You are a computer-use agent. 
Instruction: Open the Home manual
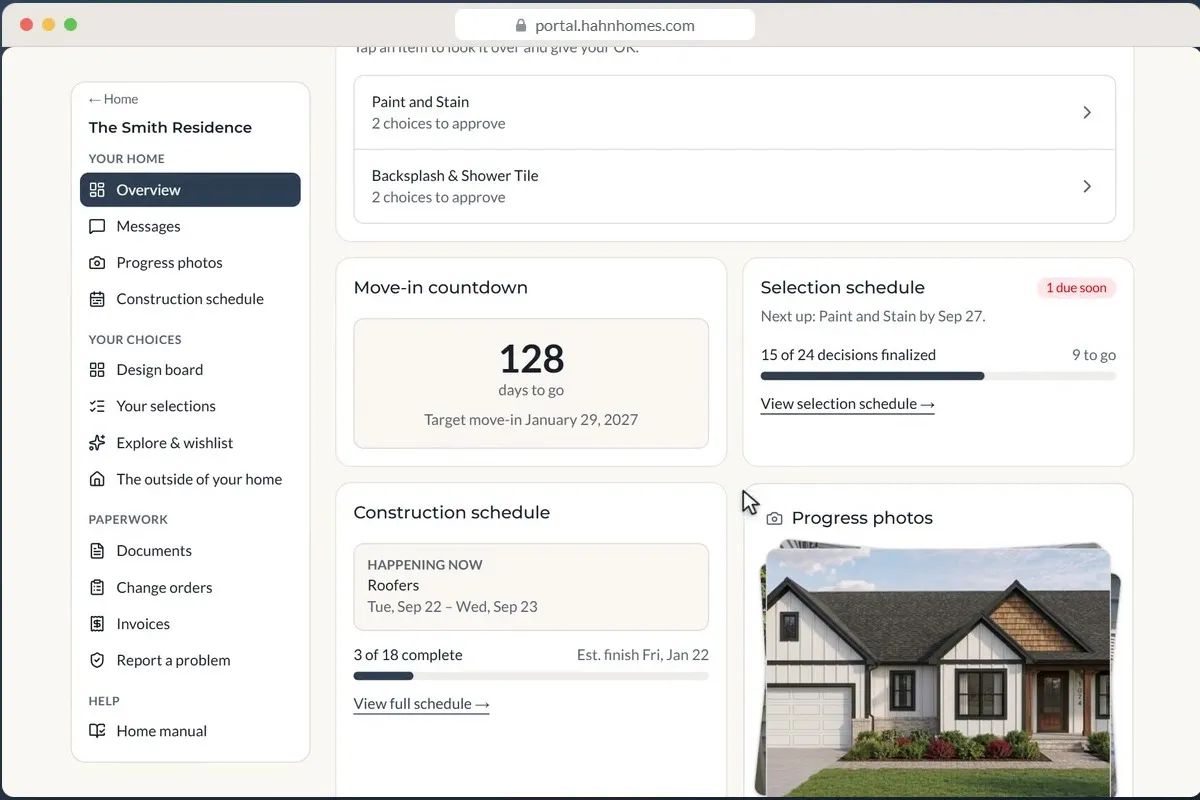click(x=190, y=731)
